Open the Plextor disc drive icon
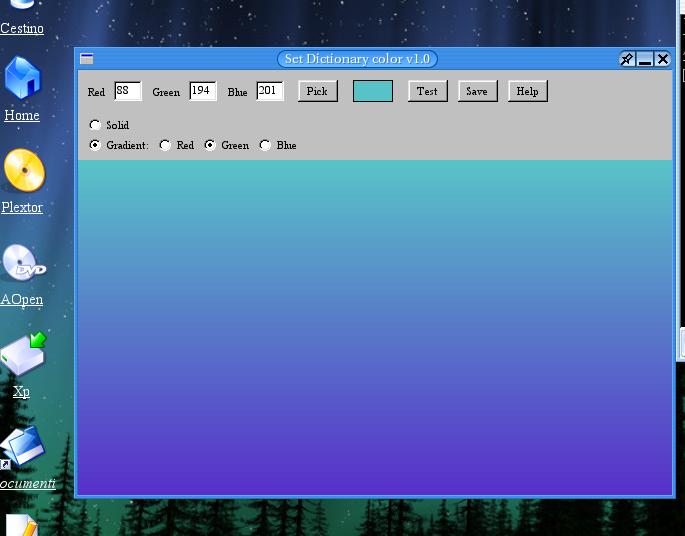This screenshot has width=685, height=536. (x=24, y=170)
